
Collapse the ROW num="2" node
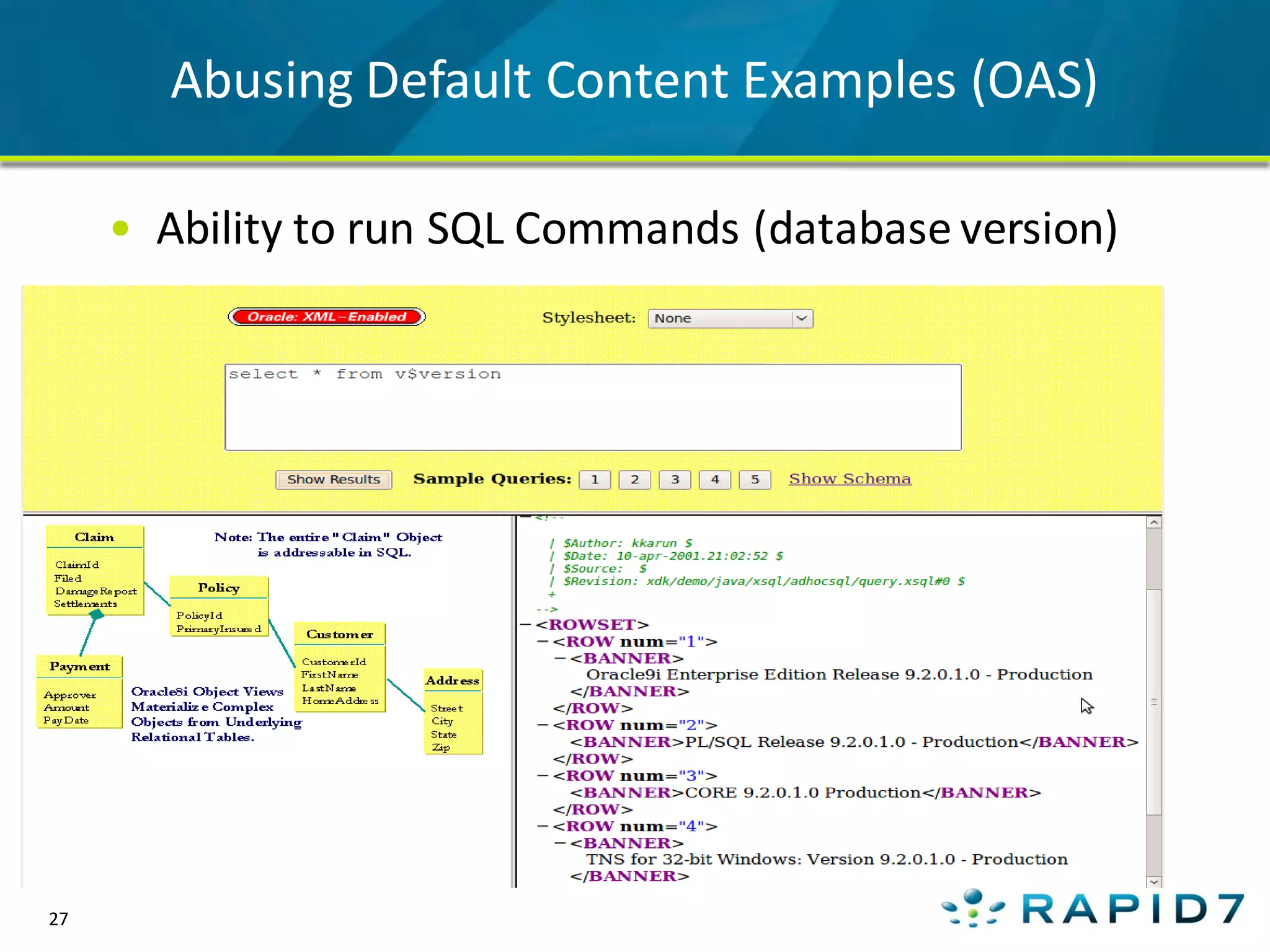pyautogui.click(x=543, y=725)
